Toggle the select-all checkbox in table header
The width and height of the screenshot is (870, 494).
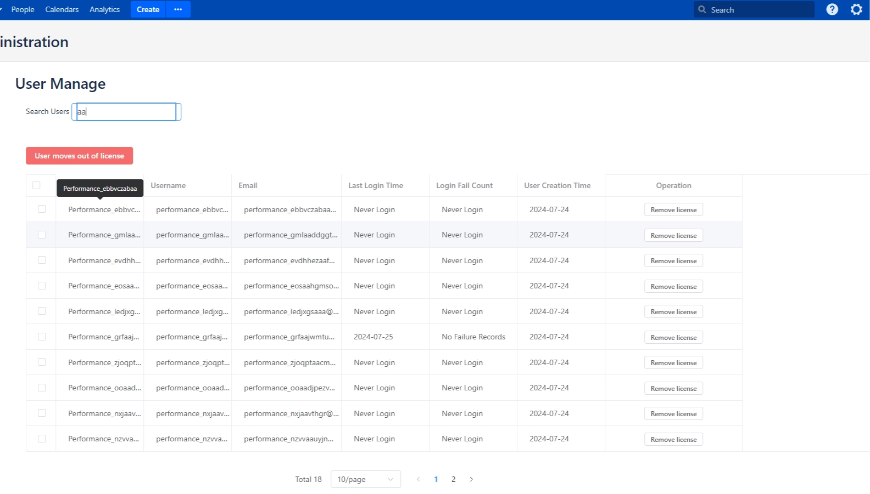[37, 185]
